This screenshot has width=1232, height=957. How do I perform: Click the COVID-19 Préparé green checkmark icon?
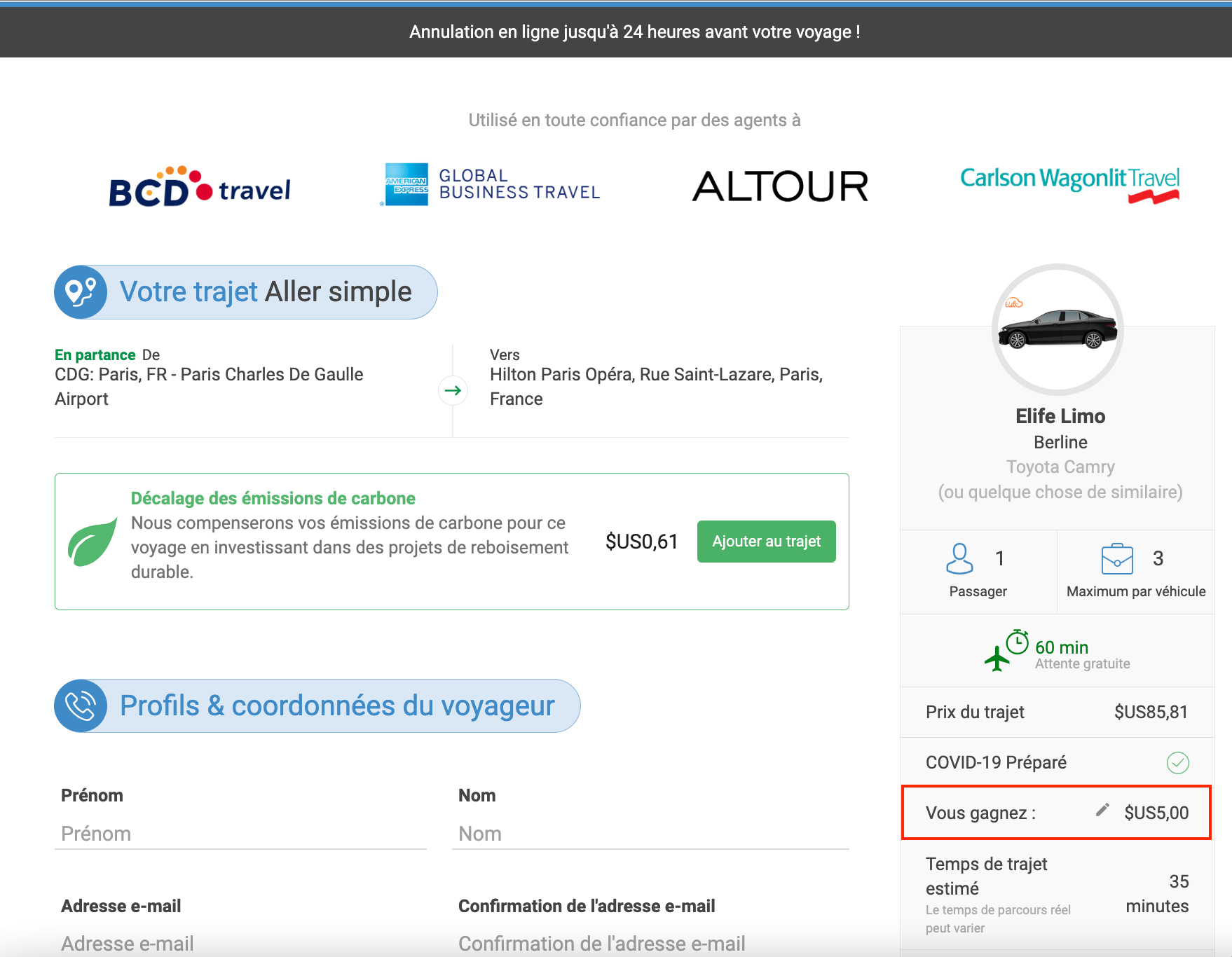pos(1177,762)
